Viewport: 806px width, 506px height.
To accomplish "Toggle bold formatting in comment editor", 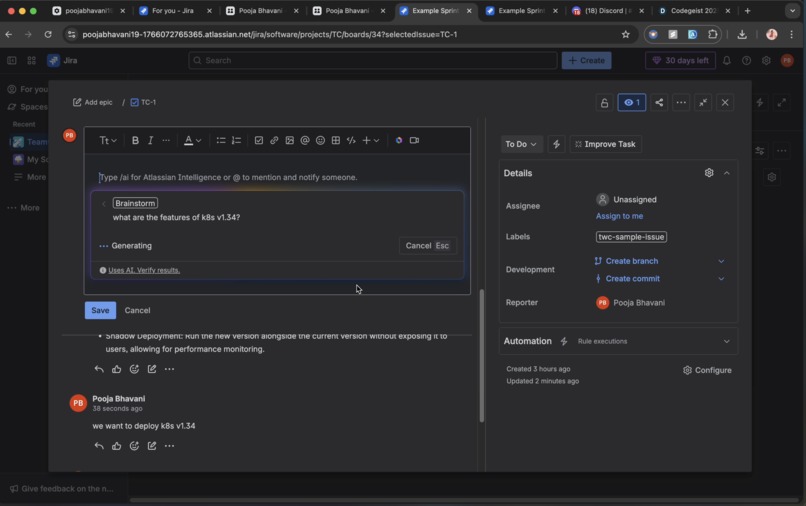I will click(135, 140).
